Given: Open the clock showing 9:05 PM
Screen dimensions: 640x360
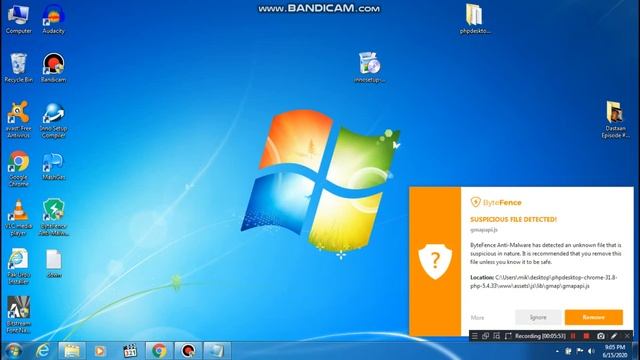Looking at the screenshot, I should [615, 351].
